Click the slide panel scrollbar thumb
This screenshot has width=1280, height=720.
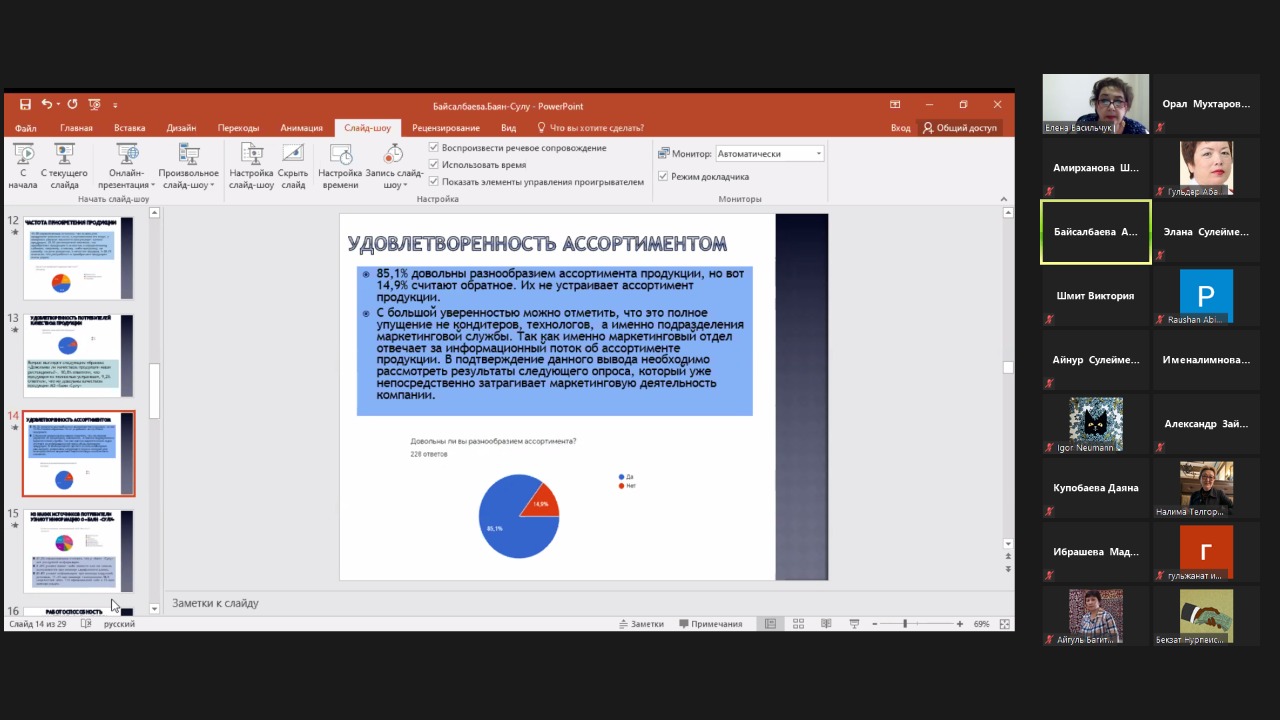155,391
